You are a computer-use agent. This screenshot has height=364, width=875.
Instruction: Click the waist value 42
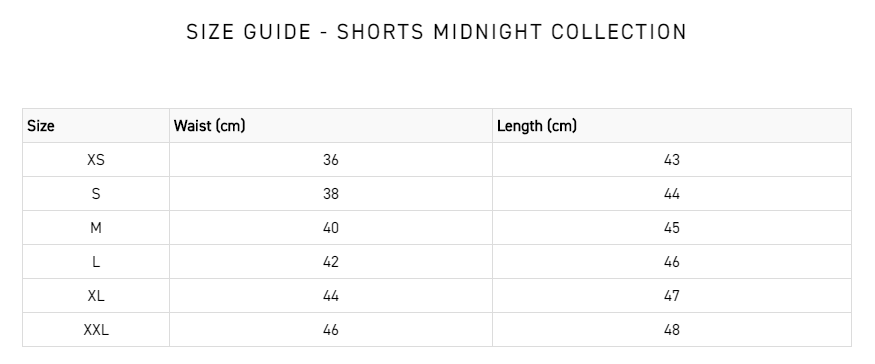(331, 262)
